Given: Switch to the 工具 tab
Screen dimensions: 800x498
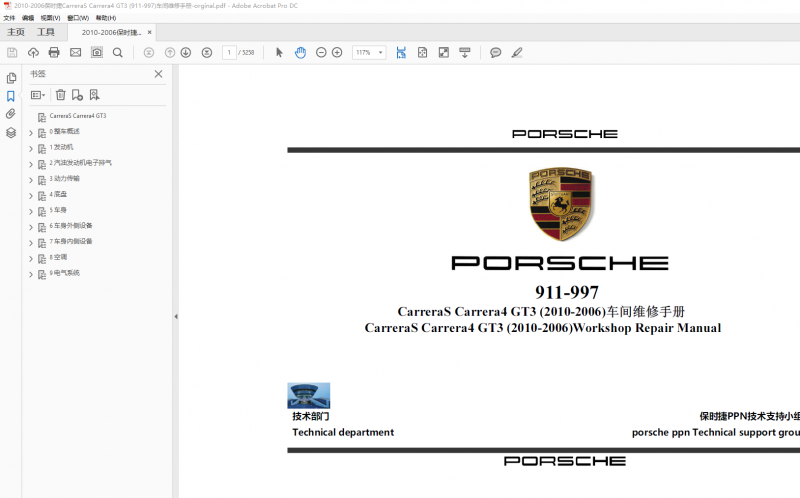Looking at the screenshot, I should [46, 32].
